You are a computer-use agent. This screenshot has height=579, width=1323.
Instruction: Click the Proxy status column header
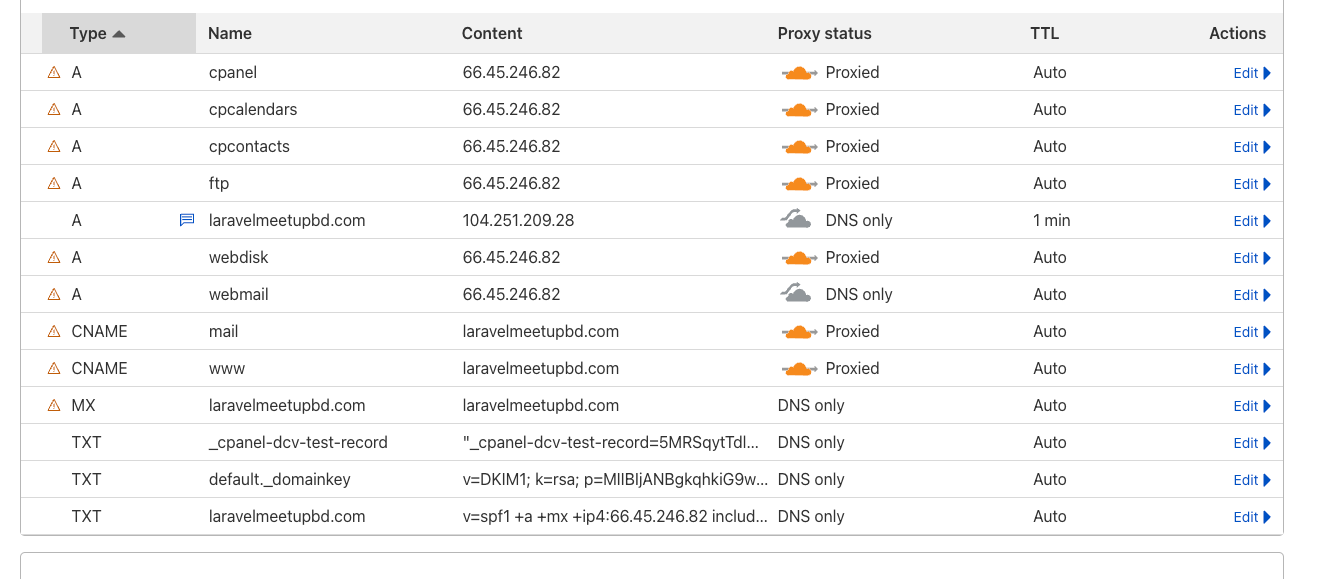(824, 33)
